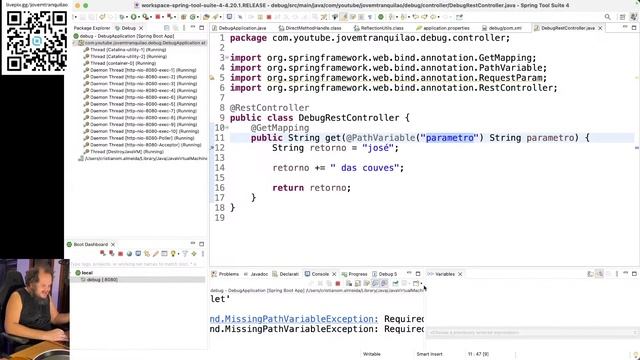Toggle the highlighted mark occurrences toolbar button
The height and width of the screenshot is (360, 640).
click(x=344, y=17)
